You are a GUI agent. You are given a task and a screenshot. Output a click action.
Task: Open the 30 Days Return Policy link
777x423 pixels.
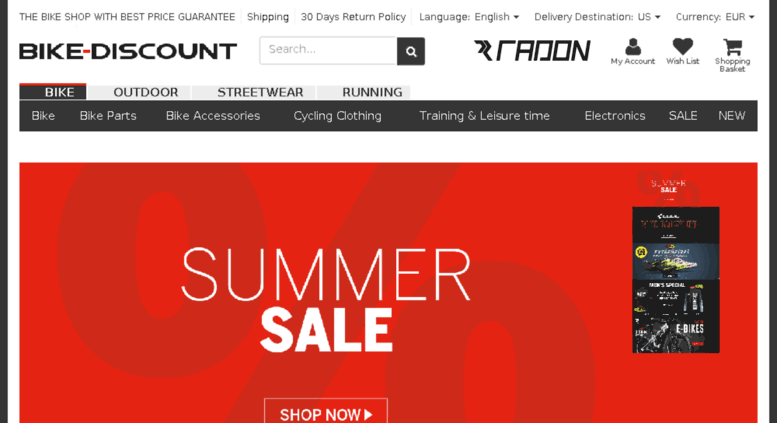tap(353, 17)
